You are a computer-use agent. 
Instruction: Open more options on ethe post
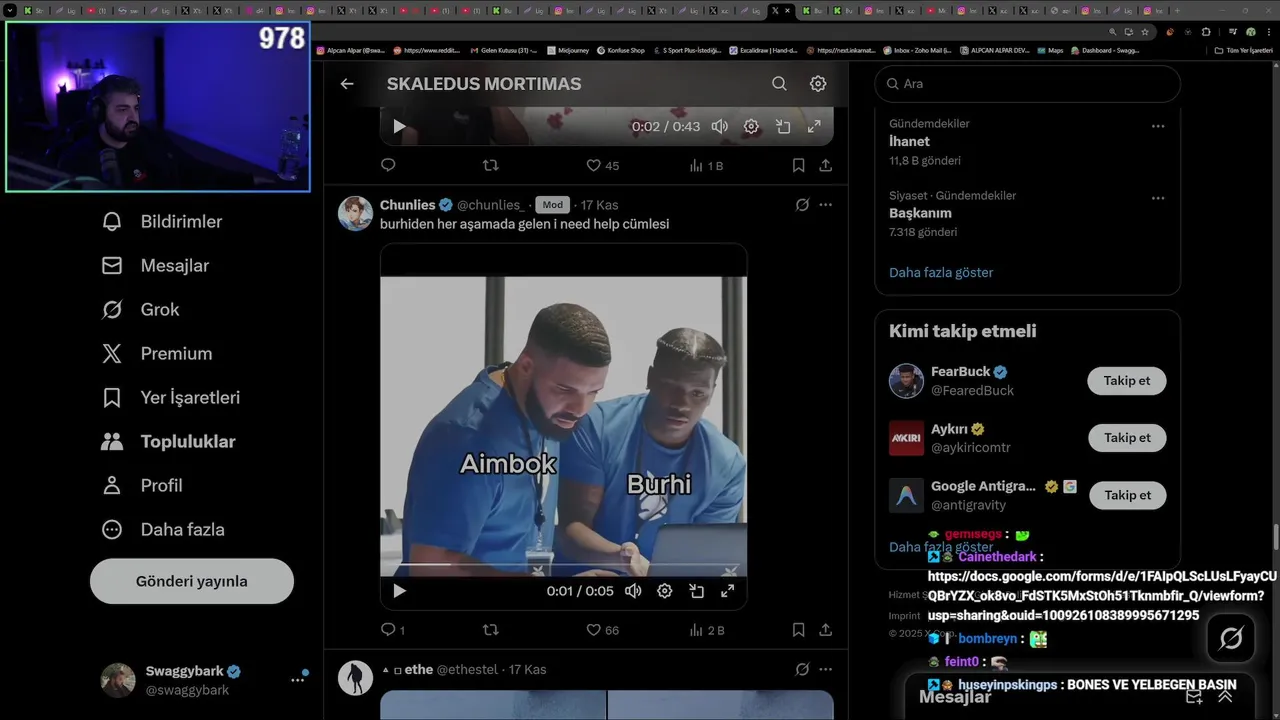tap(826, 670)
